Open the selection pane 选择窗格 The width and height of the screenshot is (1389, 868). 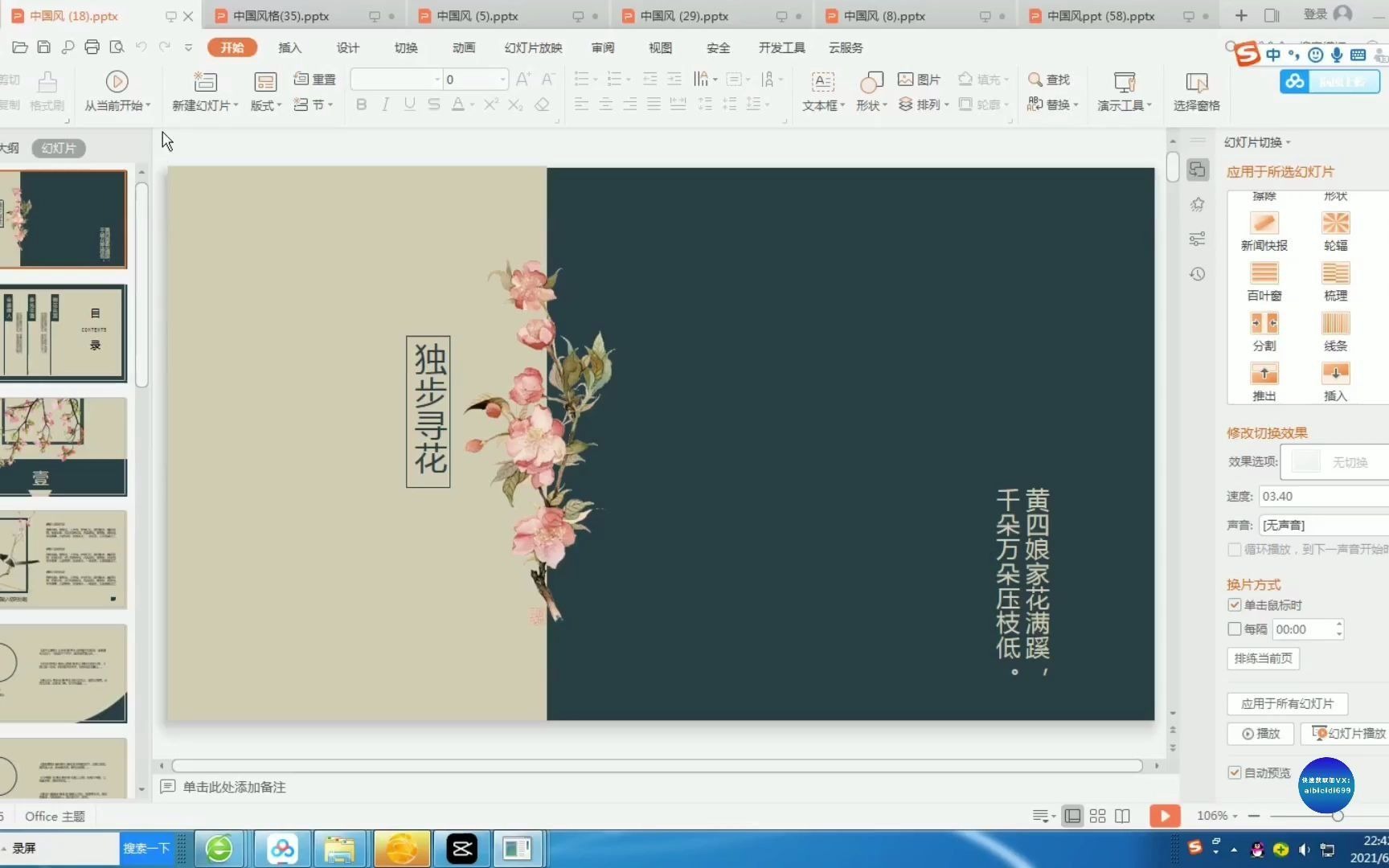coord(1196,92)
